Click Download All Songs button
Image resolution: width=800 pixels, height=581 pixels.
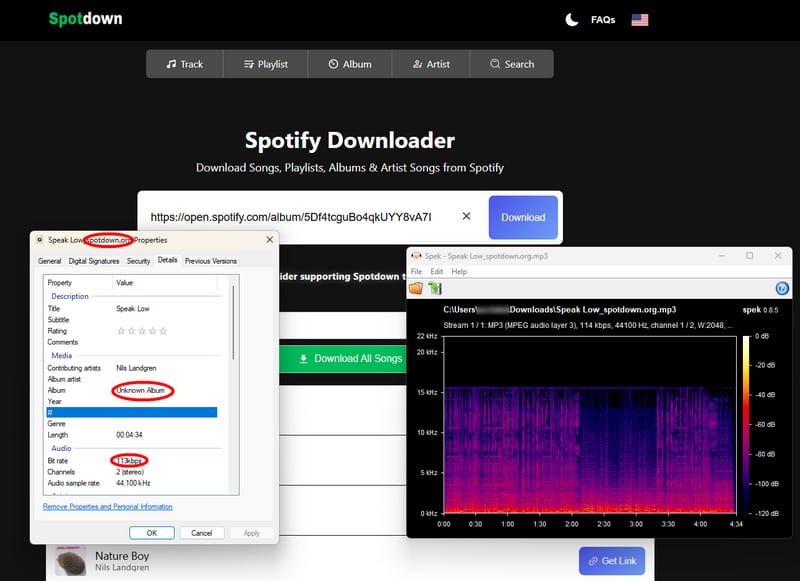point(343,359)
